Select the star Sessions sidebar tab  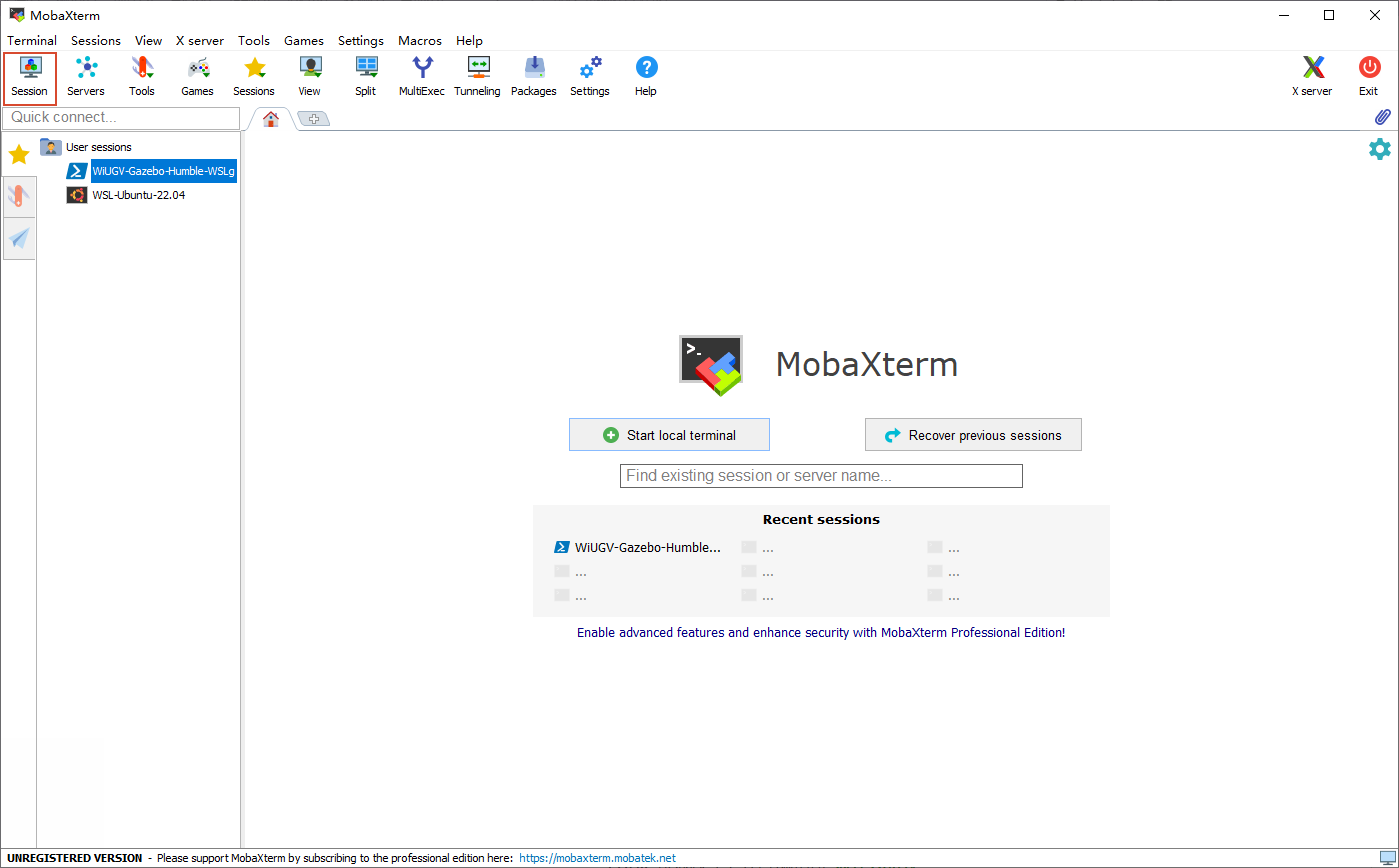pyautogui.click(x=19, y=155)
